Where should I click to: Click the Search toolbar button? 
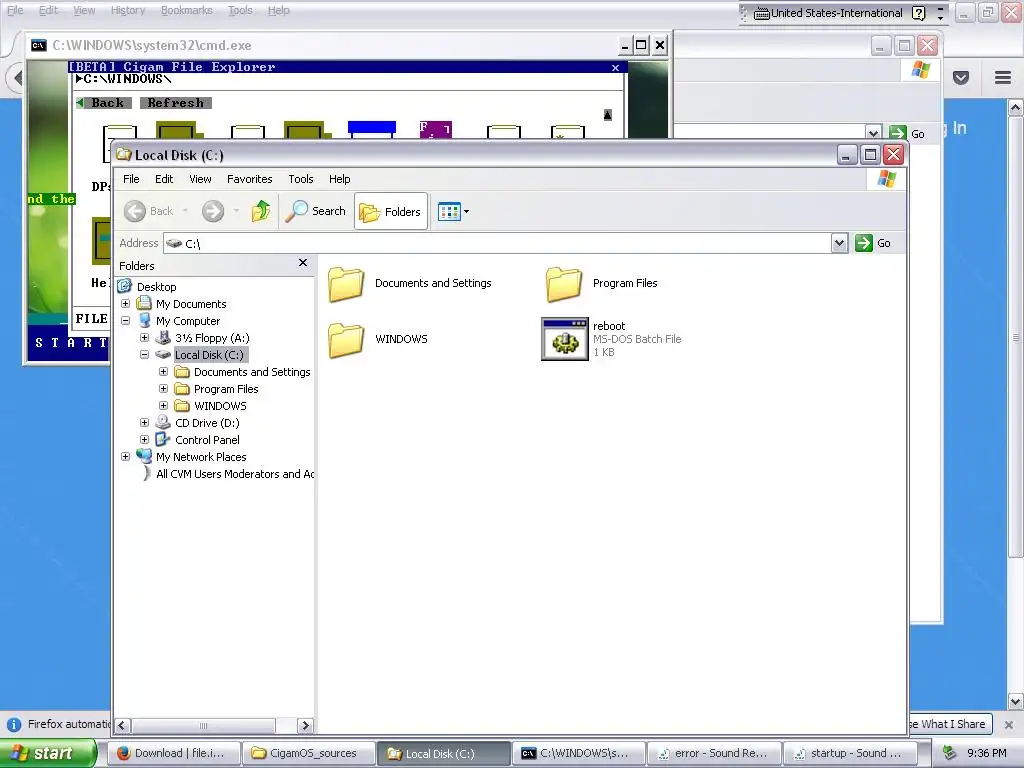coord(315,211)
